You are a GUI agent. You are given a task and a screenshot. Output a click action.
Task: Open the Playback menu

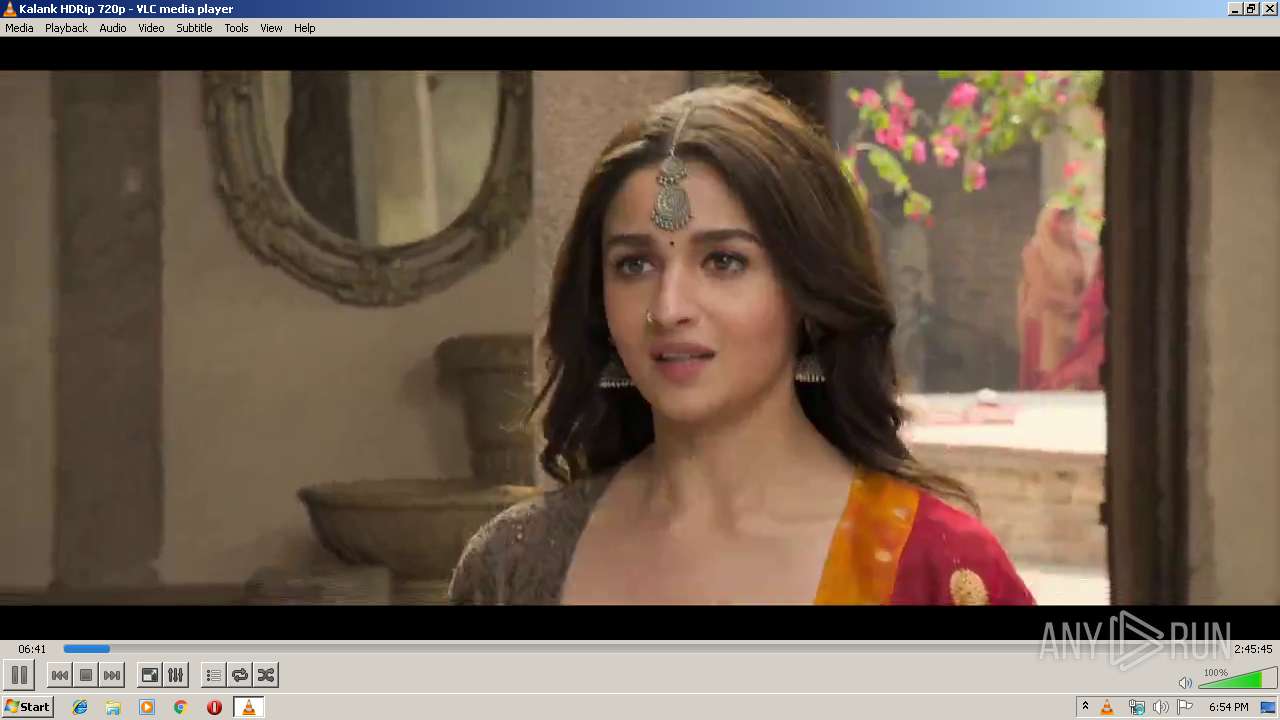[x=66, y=28]
